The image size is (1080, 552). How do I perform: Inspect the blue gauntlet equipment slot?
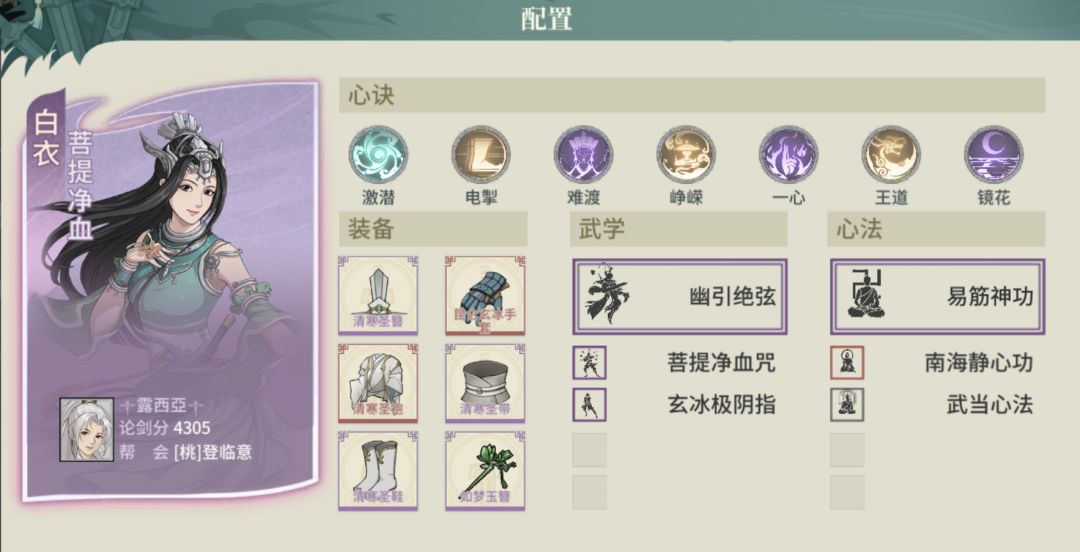[485, 296]
